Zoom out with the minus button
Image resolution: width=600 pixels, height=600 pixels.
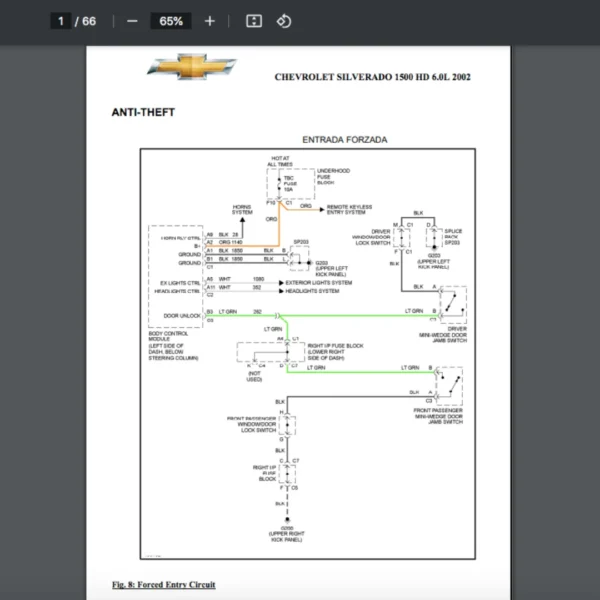coord(132,21)
